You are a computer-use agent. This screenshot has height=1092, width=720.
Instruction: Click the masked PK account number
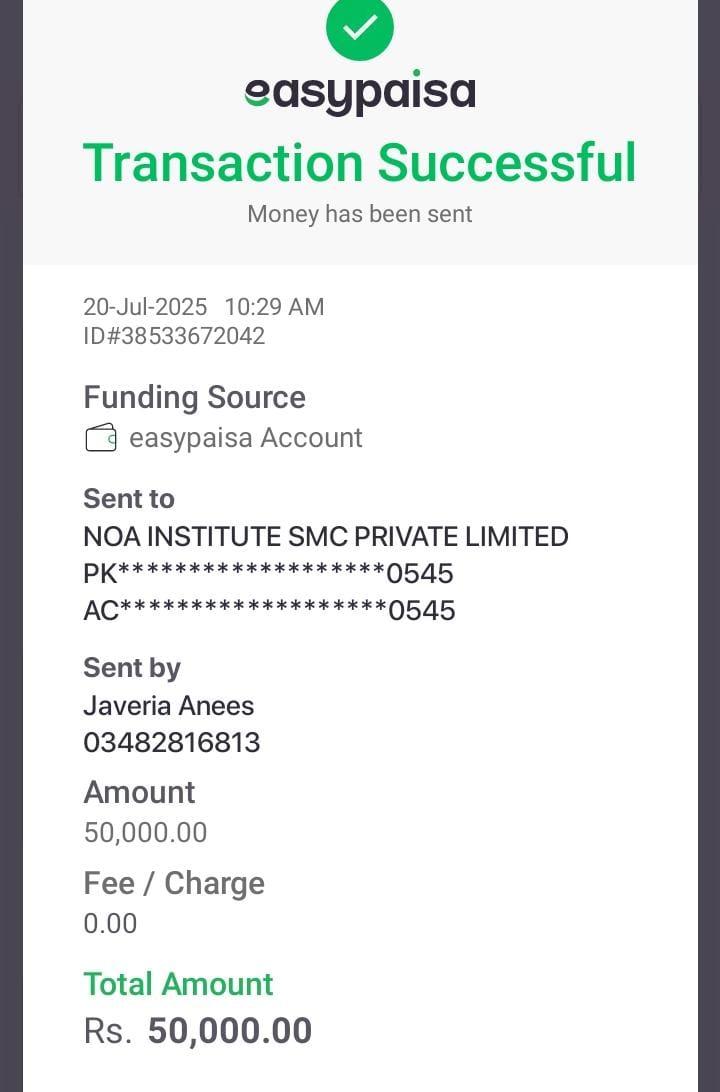[x=268, y=574]
